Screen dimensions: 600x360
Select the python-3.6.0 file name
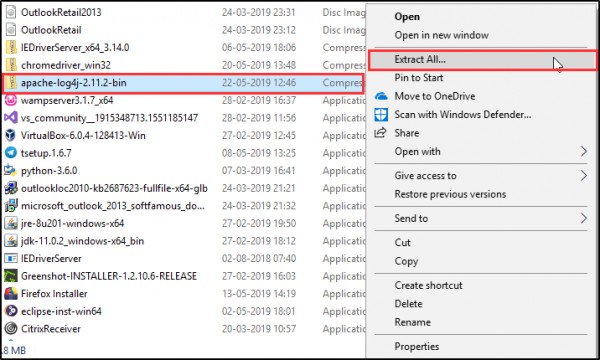tap(49, 171)
